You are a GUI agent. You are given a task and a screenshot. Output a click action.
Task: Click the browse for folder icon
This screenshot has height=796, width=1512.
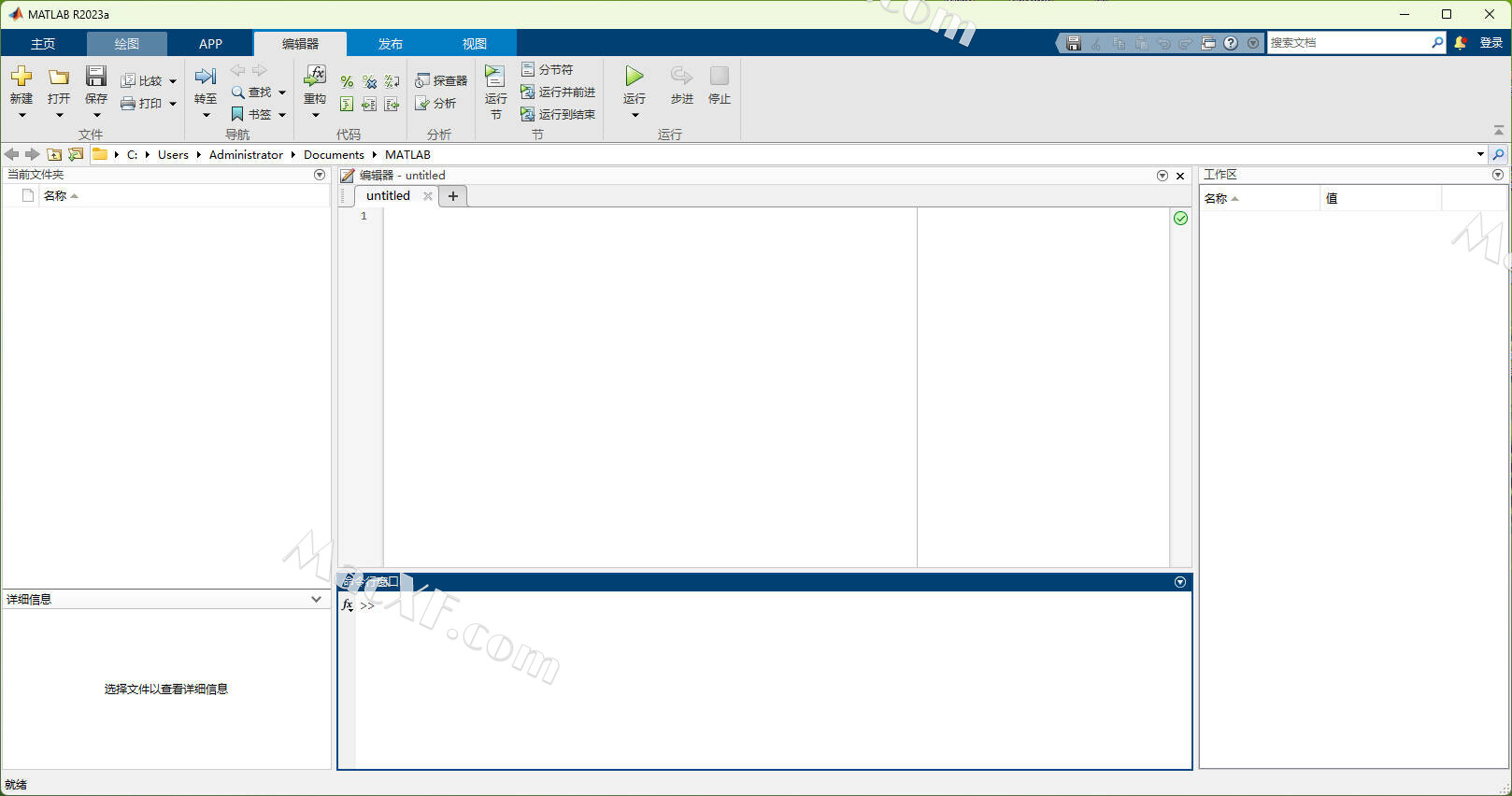pyautogui.click(x=76, y=154)
